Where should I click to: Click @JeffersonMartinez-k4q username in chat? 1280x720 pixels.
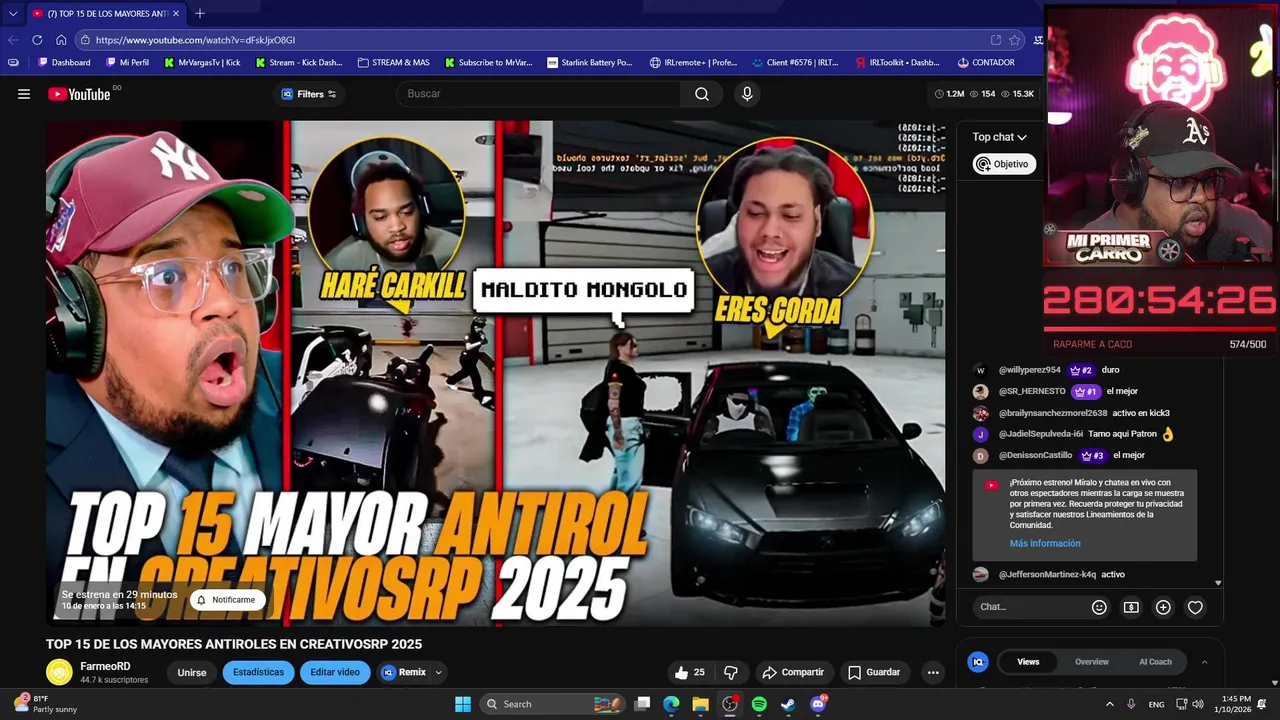(x=1047, y=575)
